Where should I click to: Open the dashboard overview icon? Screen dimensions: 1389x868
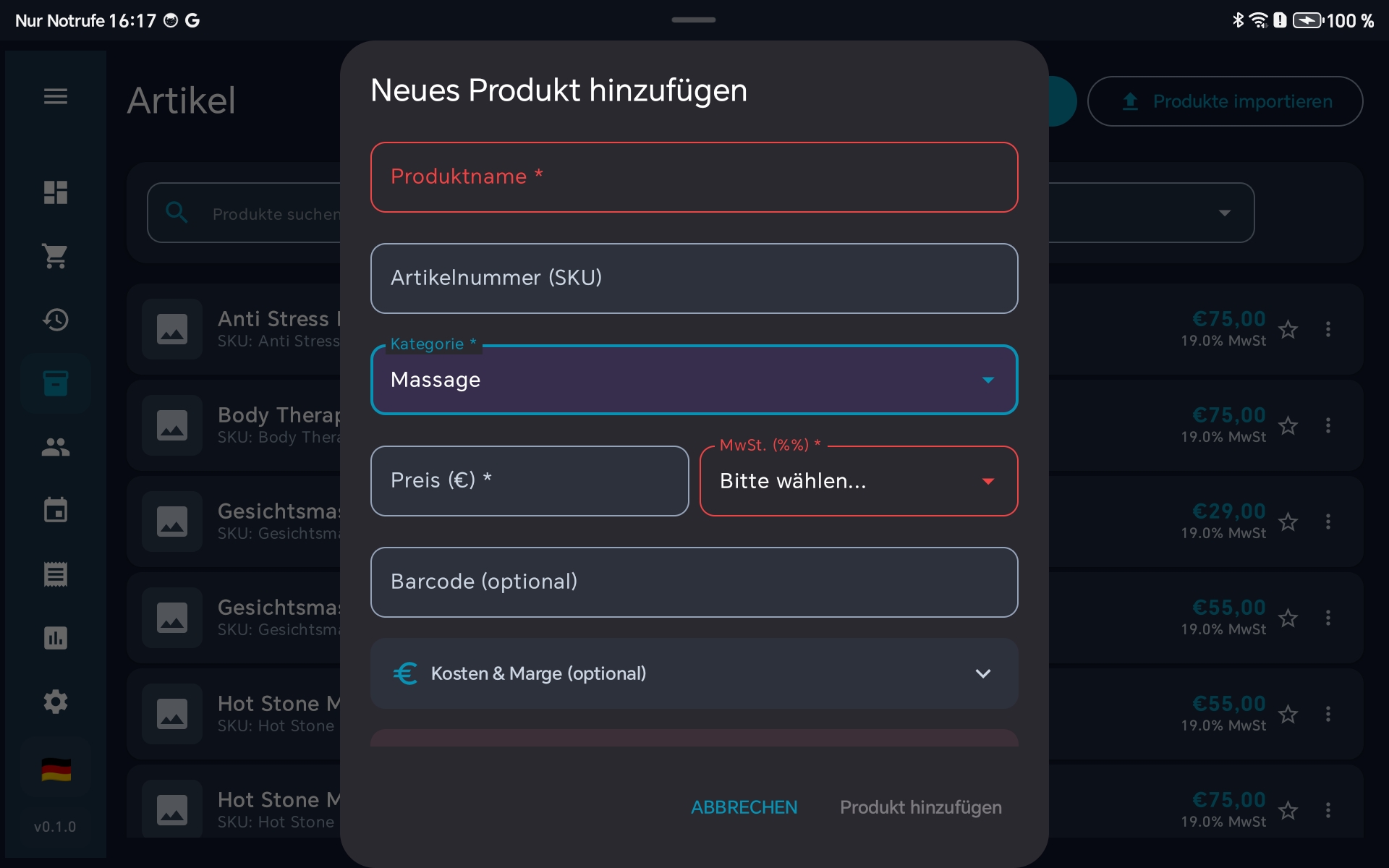click(56, 192)
